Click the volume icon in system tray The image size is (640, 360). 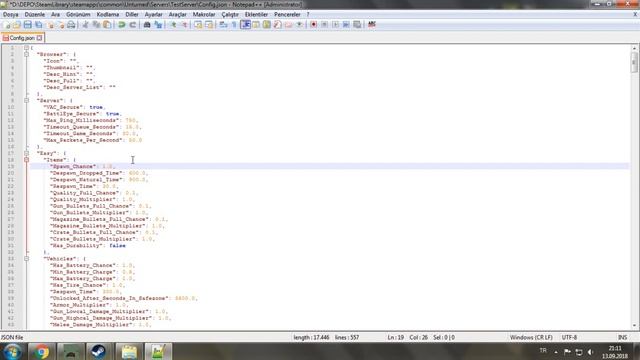(590, 352)
